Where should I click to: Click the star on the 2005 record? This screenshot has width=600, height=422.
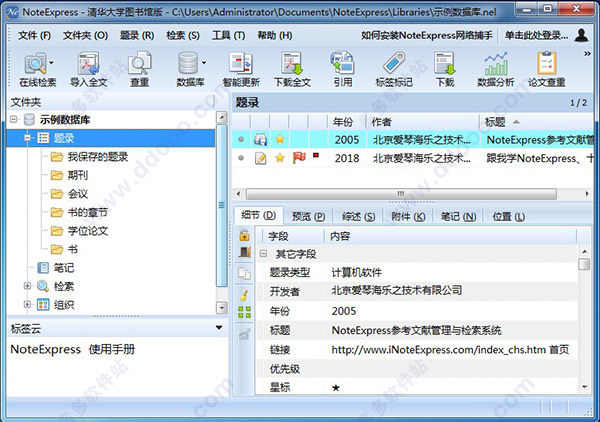(280, 139)
